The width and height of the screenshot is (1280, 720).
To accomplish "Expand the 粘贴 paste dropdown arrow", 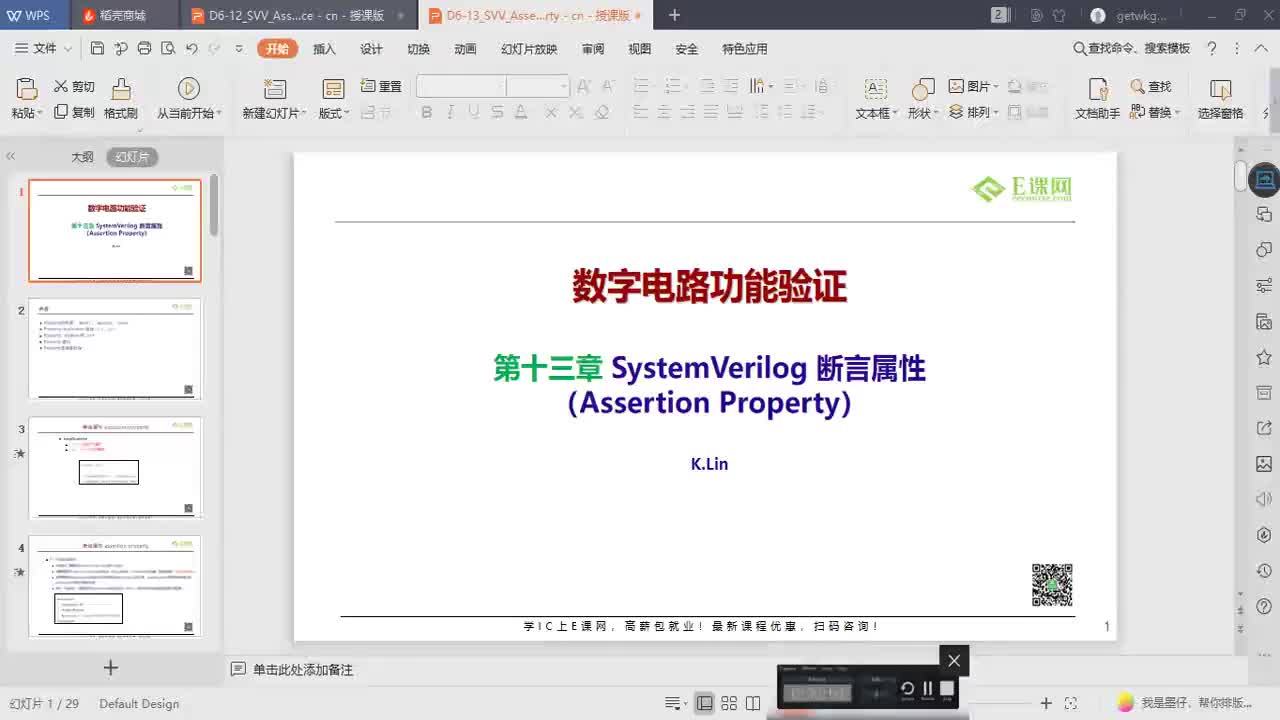I will pyautogui.click(x=41, y=113).
